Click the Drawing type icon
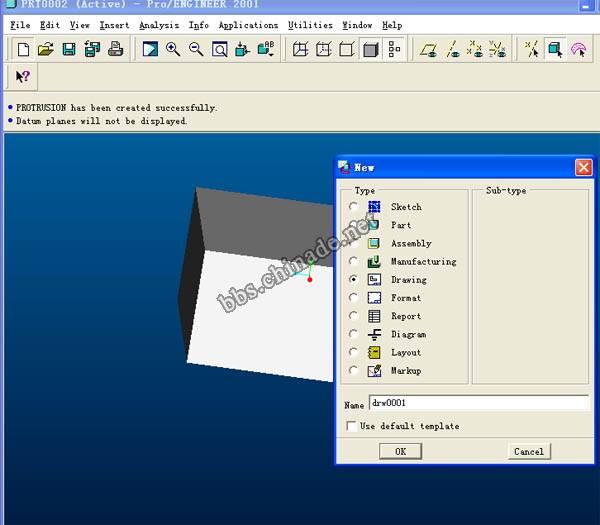This screenshot has height=525, width=600. pyautogui.click(x=374, y=279)
